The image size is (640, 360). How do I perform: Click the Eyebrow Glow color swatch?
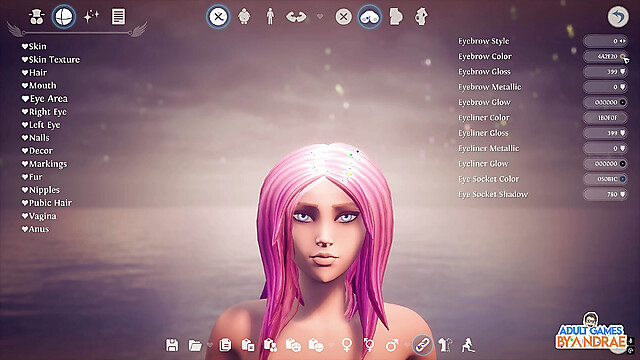click(622, 102)
